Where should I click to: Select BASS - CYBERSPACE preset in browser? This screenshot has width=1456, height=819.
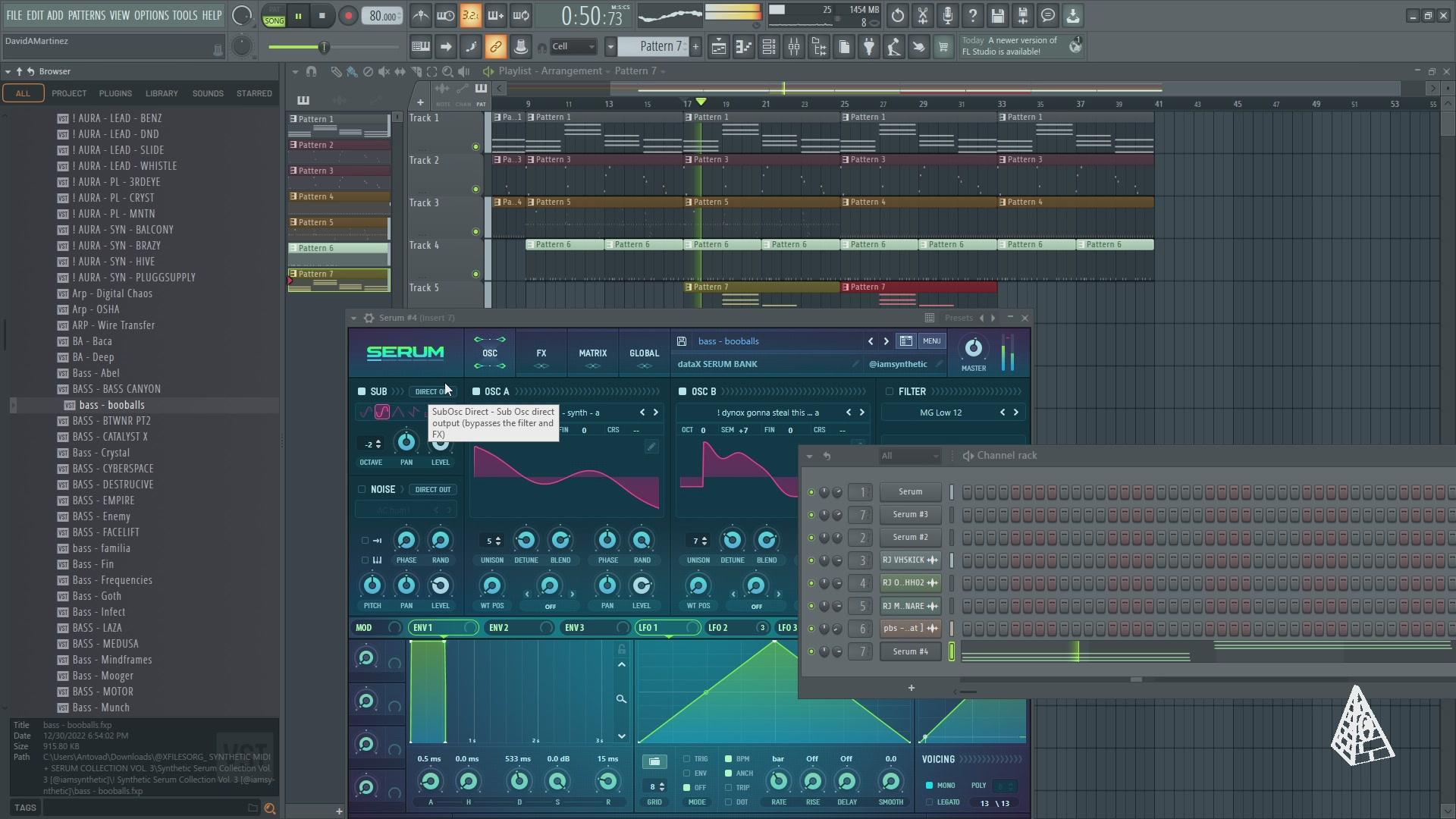(x=113, y=469)
